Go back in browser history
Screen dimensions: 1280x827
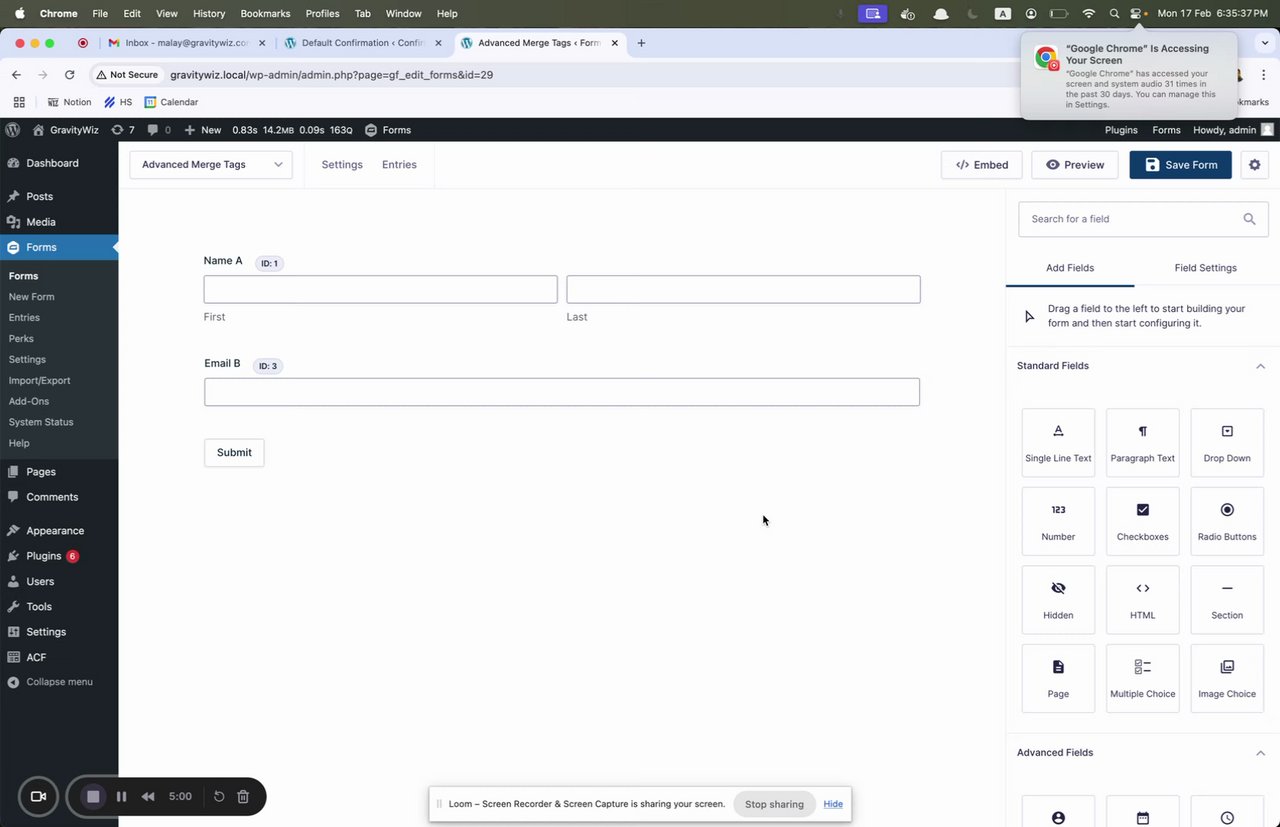click(16, 75)
